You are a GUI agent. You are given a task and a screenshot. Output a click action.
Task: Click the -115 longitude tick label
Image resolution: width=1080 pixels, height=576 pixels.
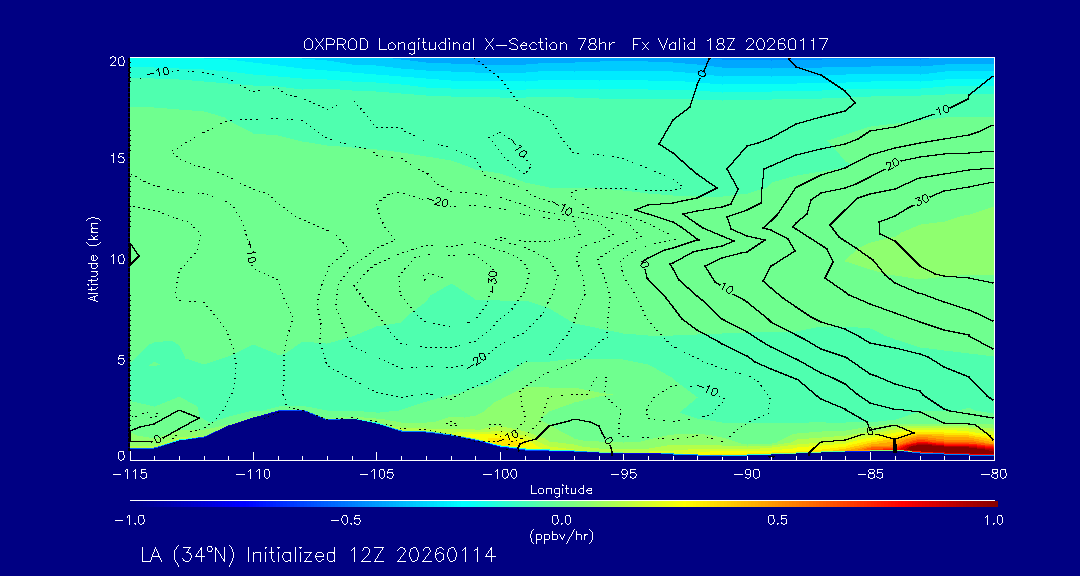[129, 475]
